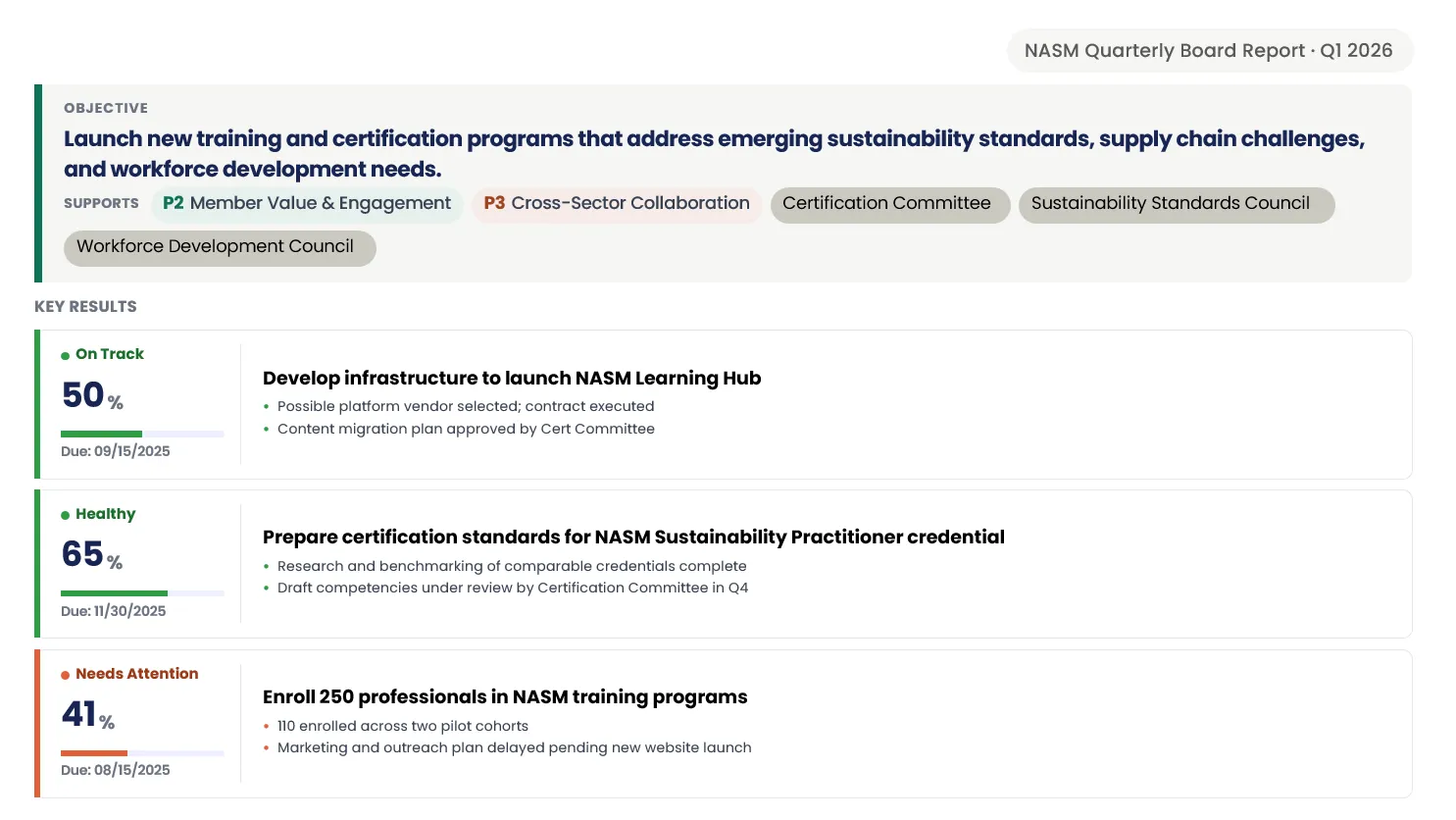Image resolution: width=1456 pixels, height=820 pixels.
Task: Open the Develop infrastructure to launch NASM Learning Hub result
Action: pos(512,379)
